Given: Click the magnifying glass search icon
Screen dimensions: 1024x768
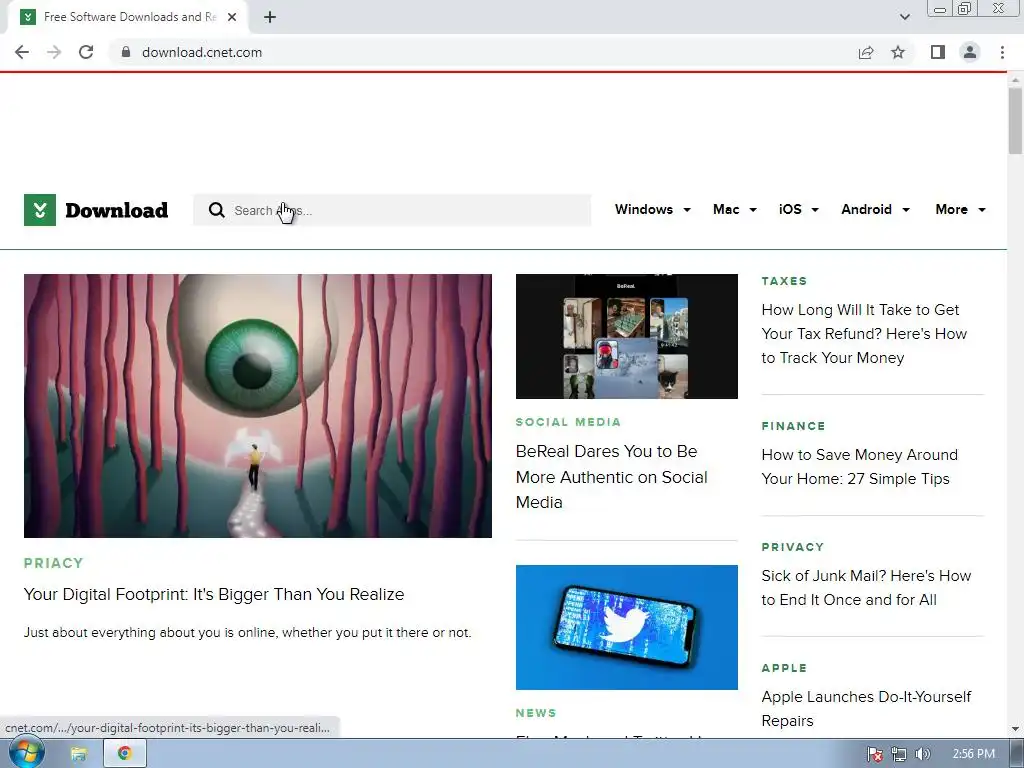Looking at the screenshot, I should 216,210.
